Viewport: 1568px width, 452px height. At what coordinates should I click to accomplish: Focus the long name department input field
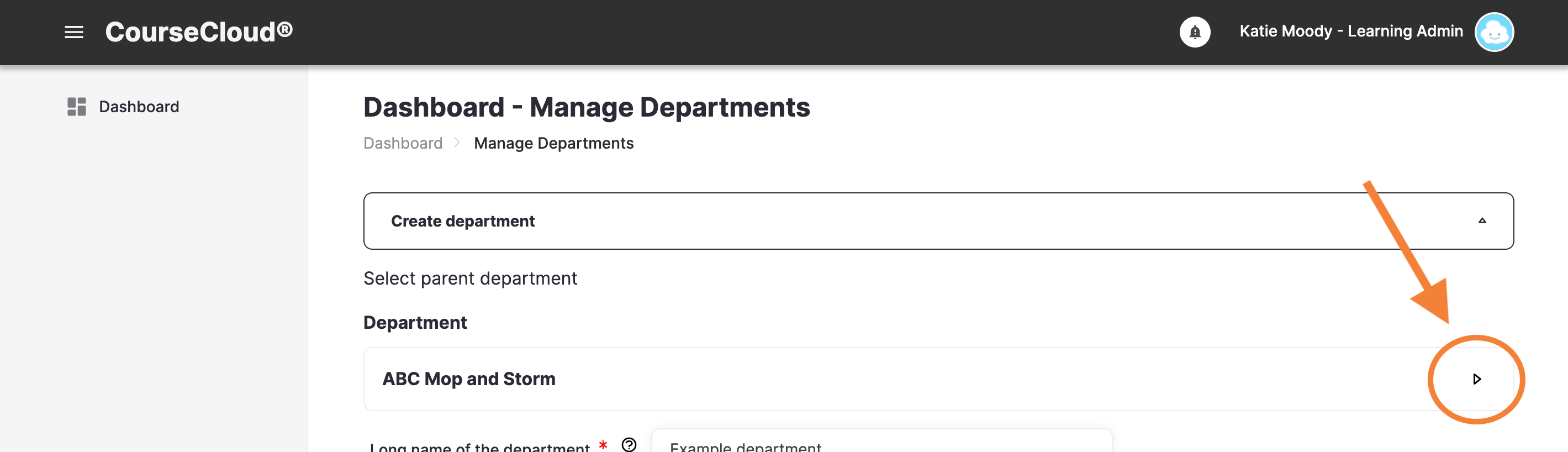point(881,442)
